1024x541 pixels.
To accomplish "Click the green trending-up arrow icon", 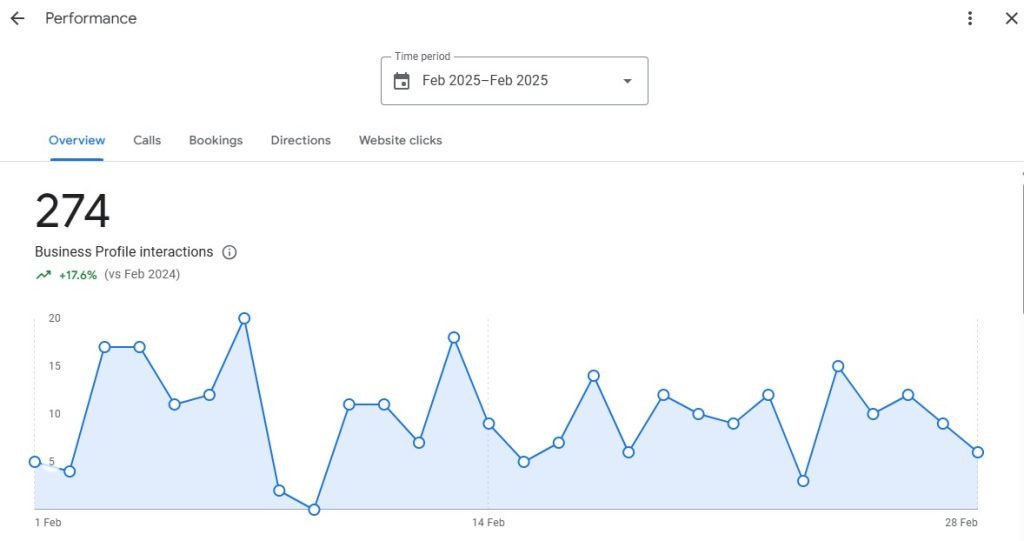I will pyautogui.click(x=43, y=275).
